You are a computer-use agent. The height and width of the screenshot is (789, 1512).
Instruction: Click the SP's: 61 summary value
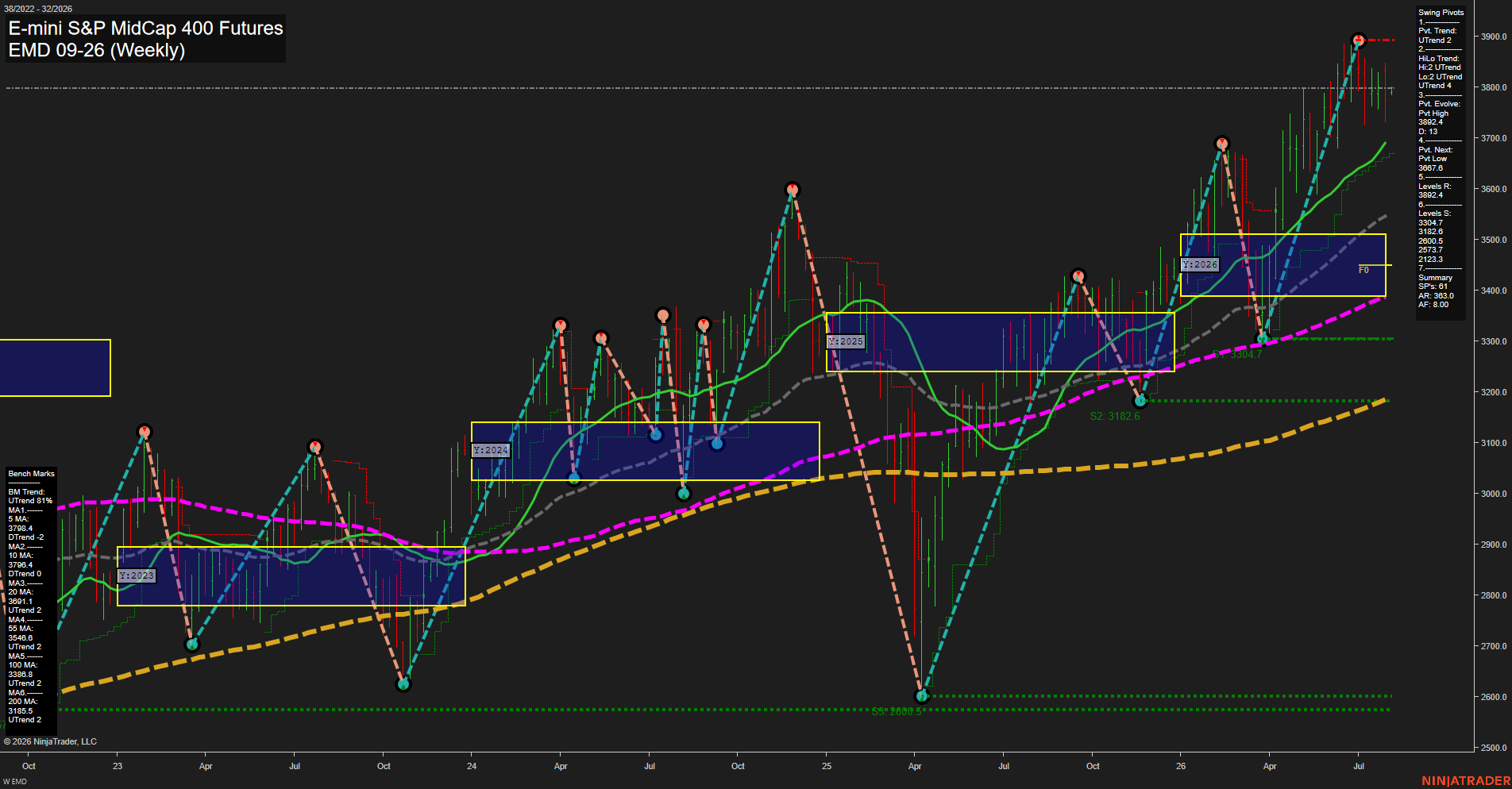[x=1433, y=287]
